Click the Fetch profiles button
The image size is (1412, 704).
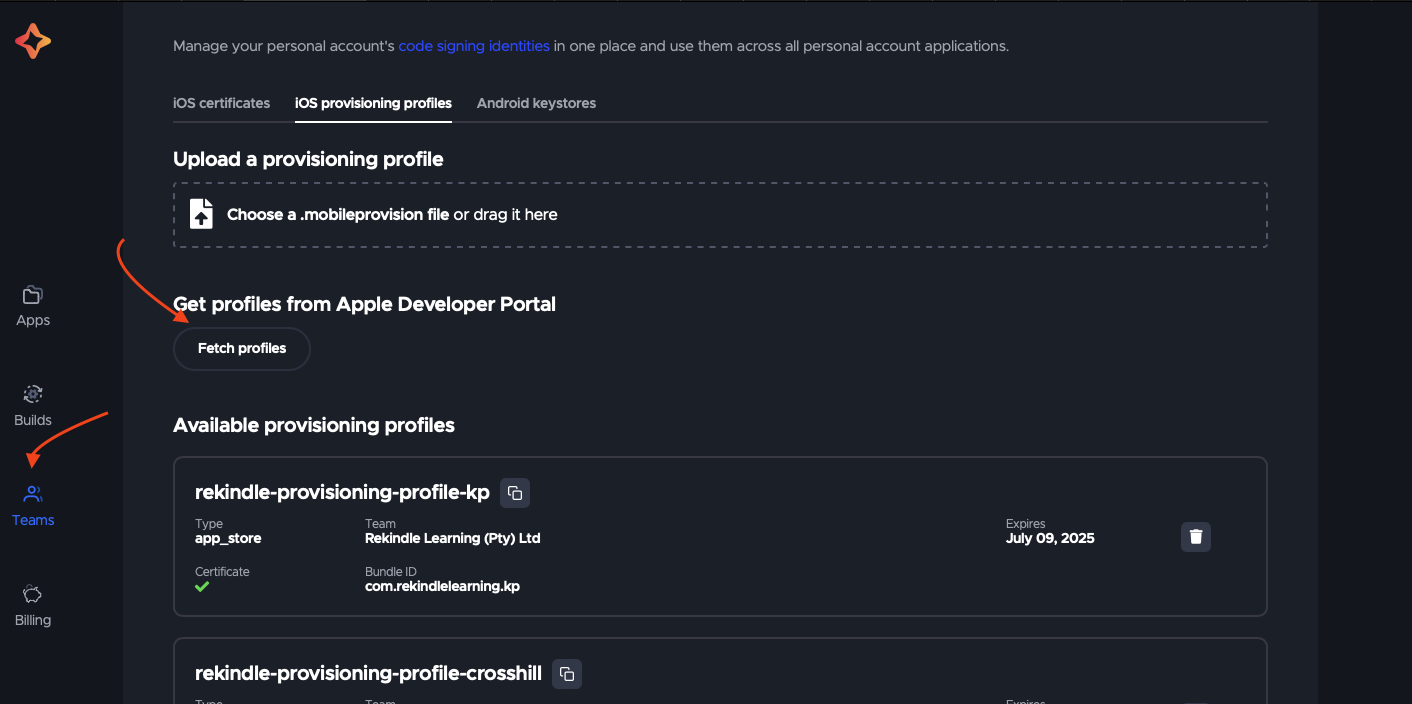point(241,348)
